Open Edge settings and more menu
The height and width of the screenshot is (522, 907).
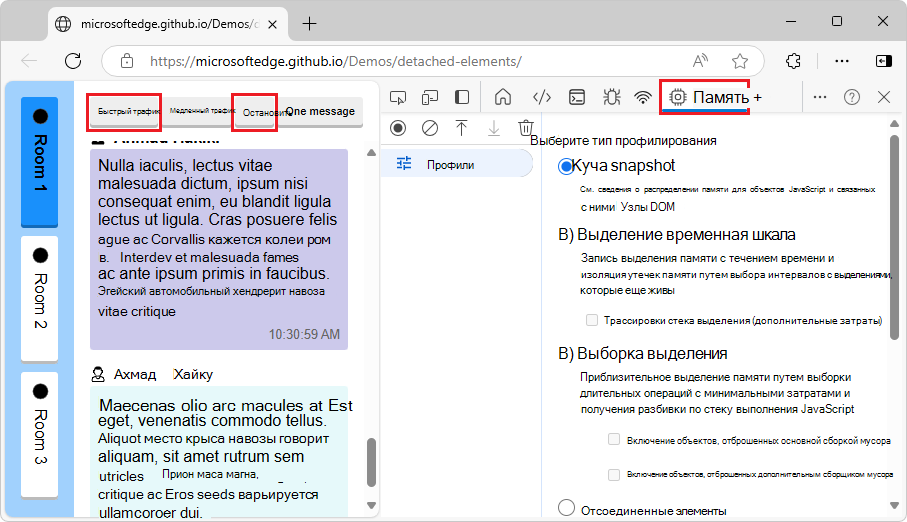842,61
